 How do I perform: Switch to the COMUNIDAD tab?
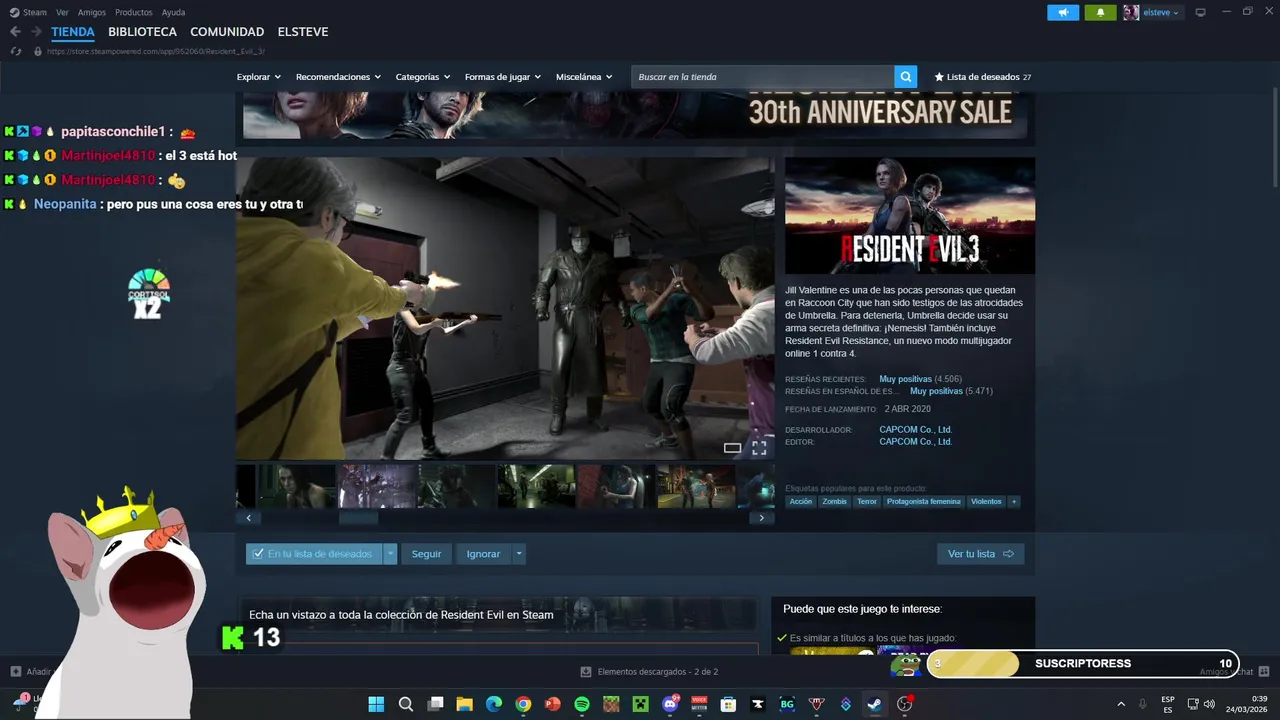[x=227, y=32]
